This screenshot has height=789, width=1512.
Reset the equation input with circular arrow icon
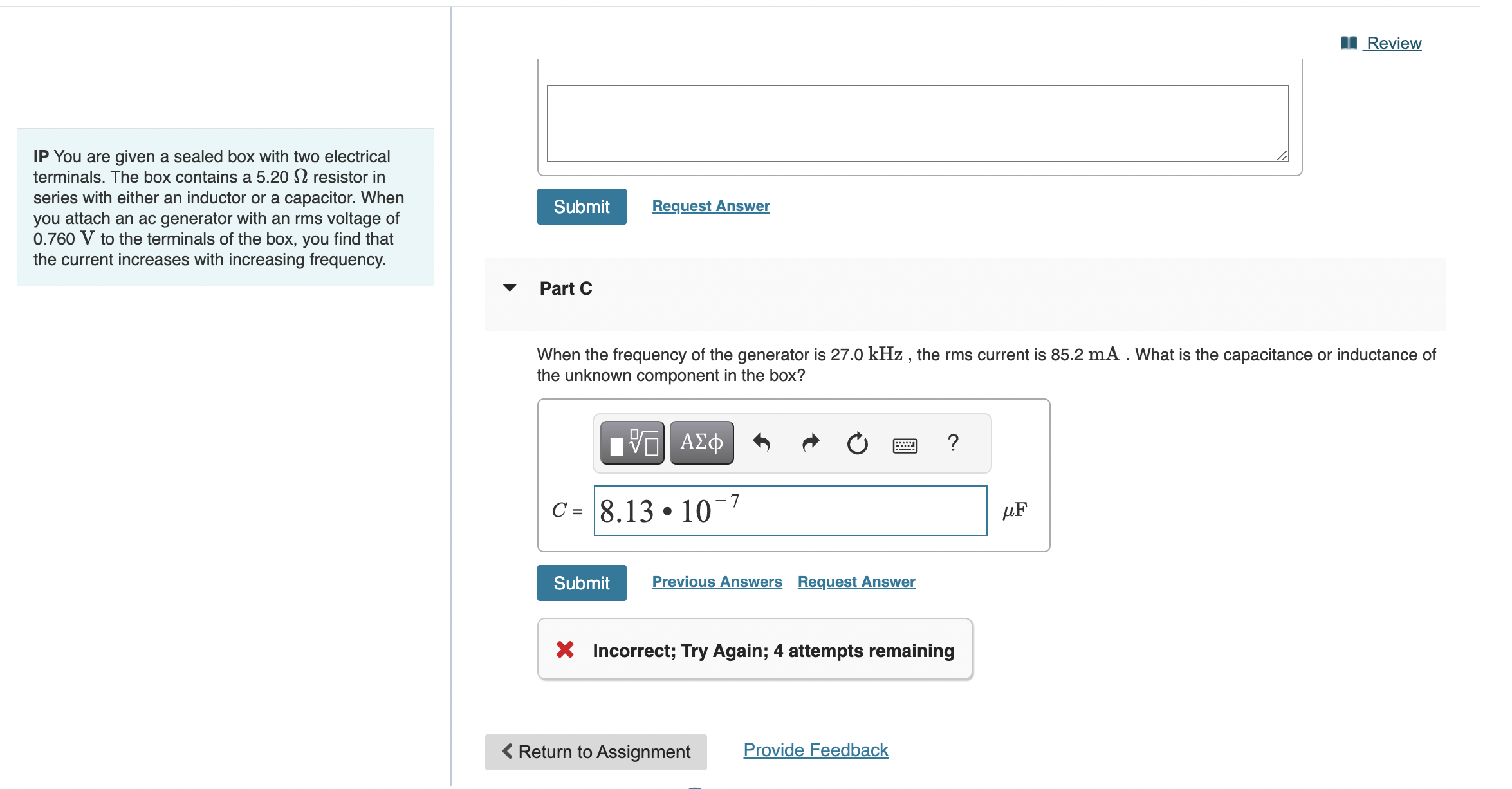coord(858,442)
